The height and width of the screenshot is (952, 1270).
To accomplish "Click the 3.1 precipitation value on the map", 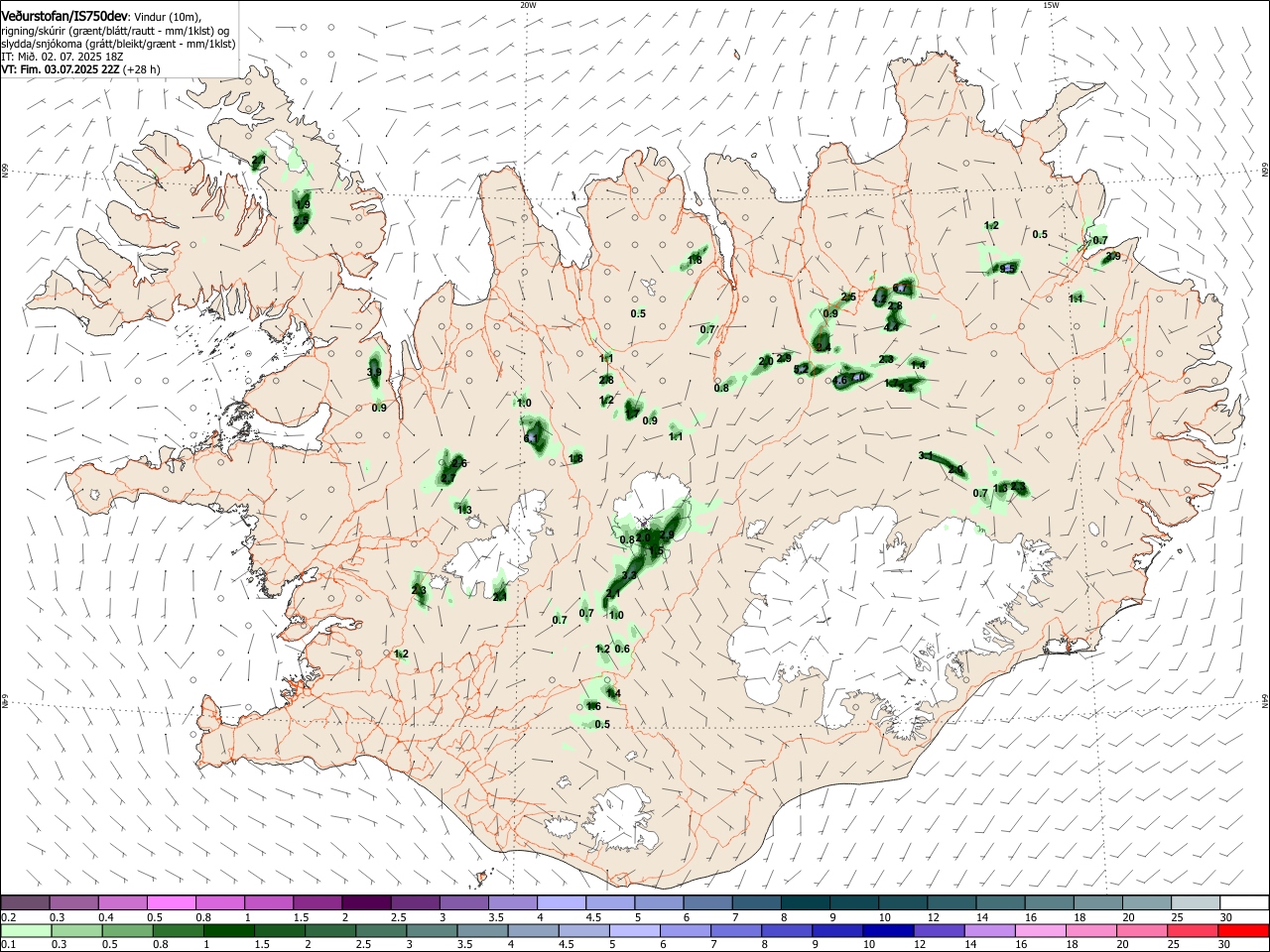I will coord(926,455).
